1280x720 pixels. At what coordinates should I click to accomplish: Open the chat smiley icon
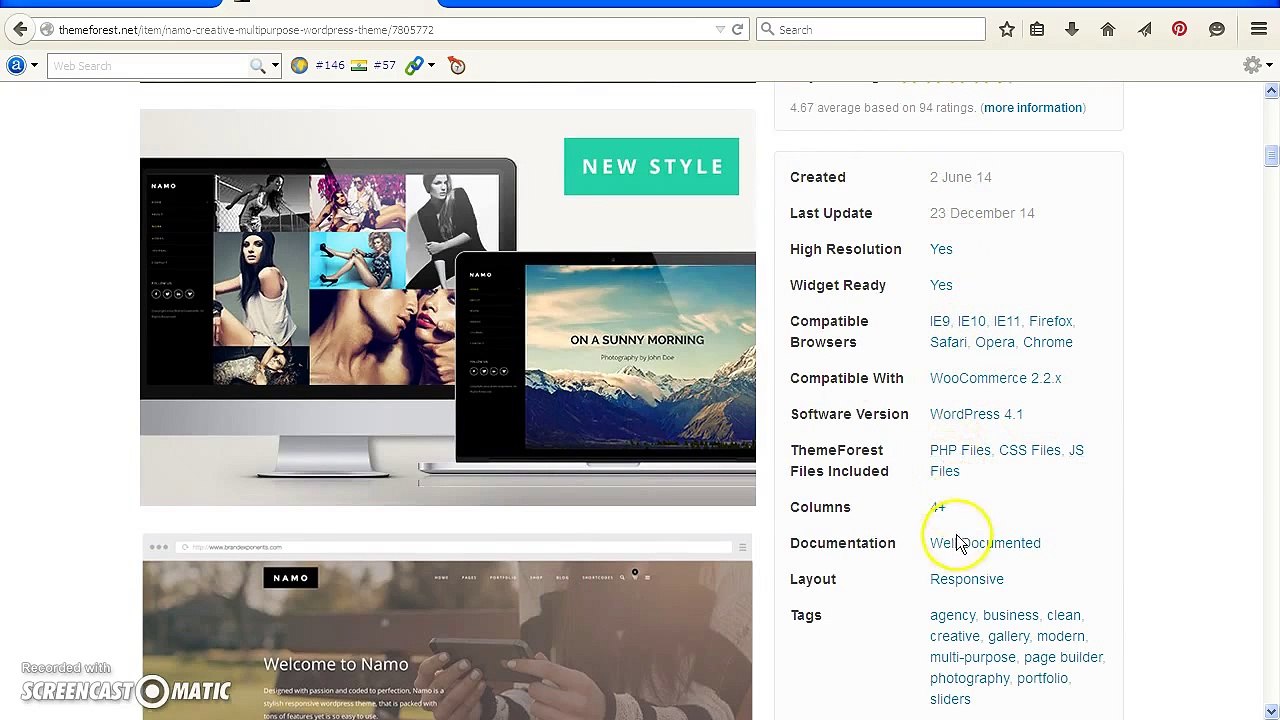pyautogui.click(x=1217, y=29)
